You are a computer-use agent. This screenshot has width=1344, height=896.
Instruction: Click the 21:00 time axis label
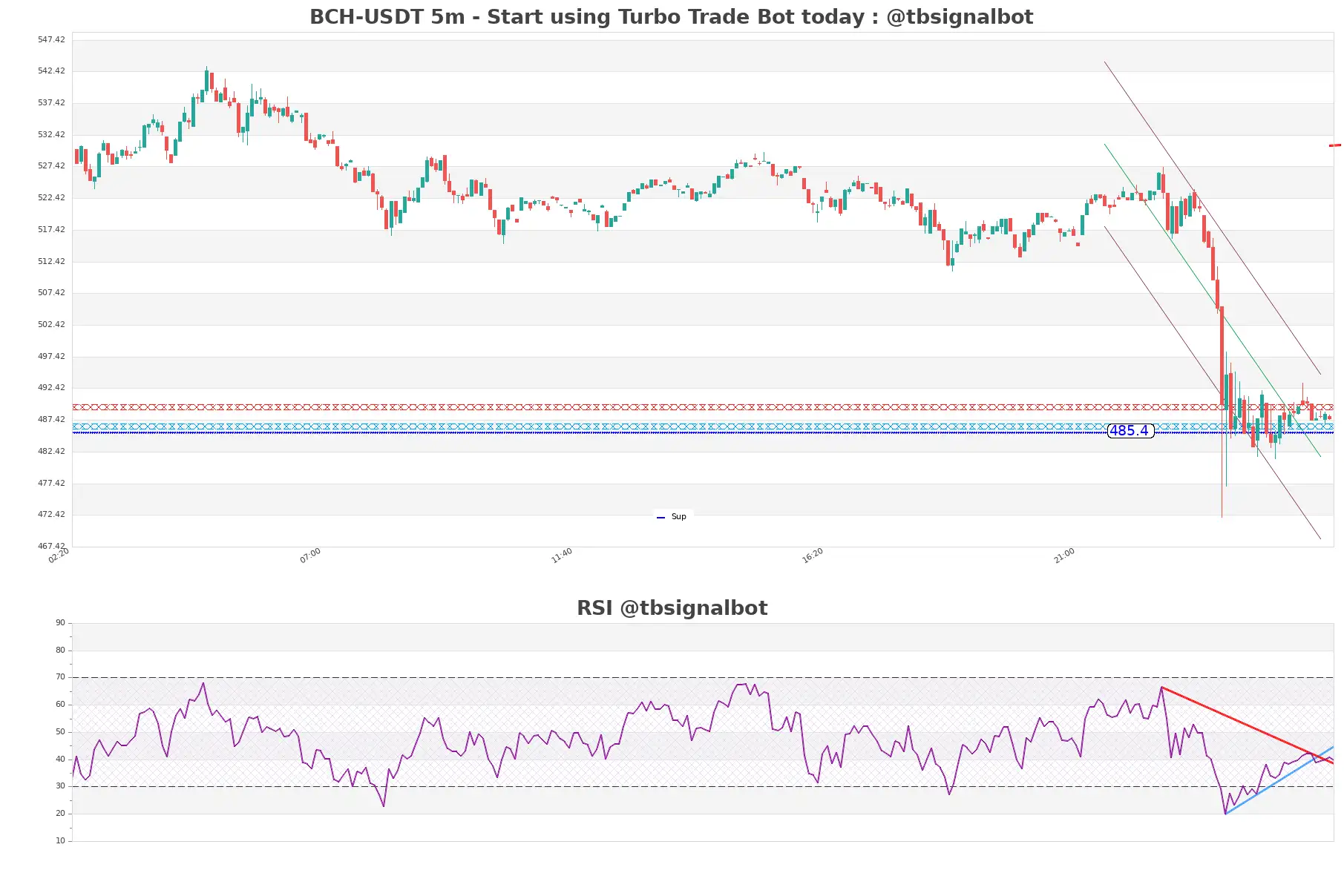click(x=1064, y=556)
